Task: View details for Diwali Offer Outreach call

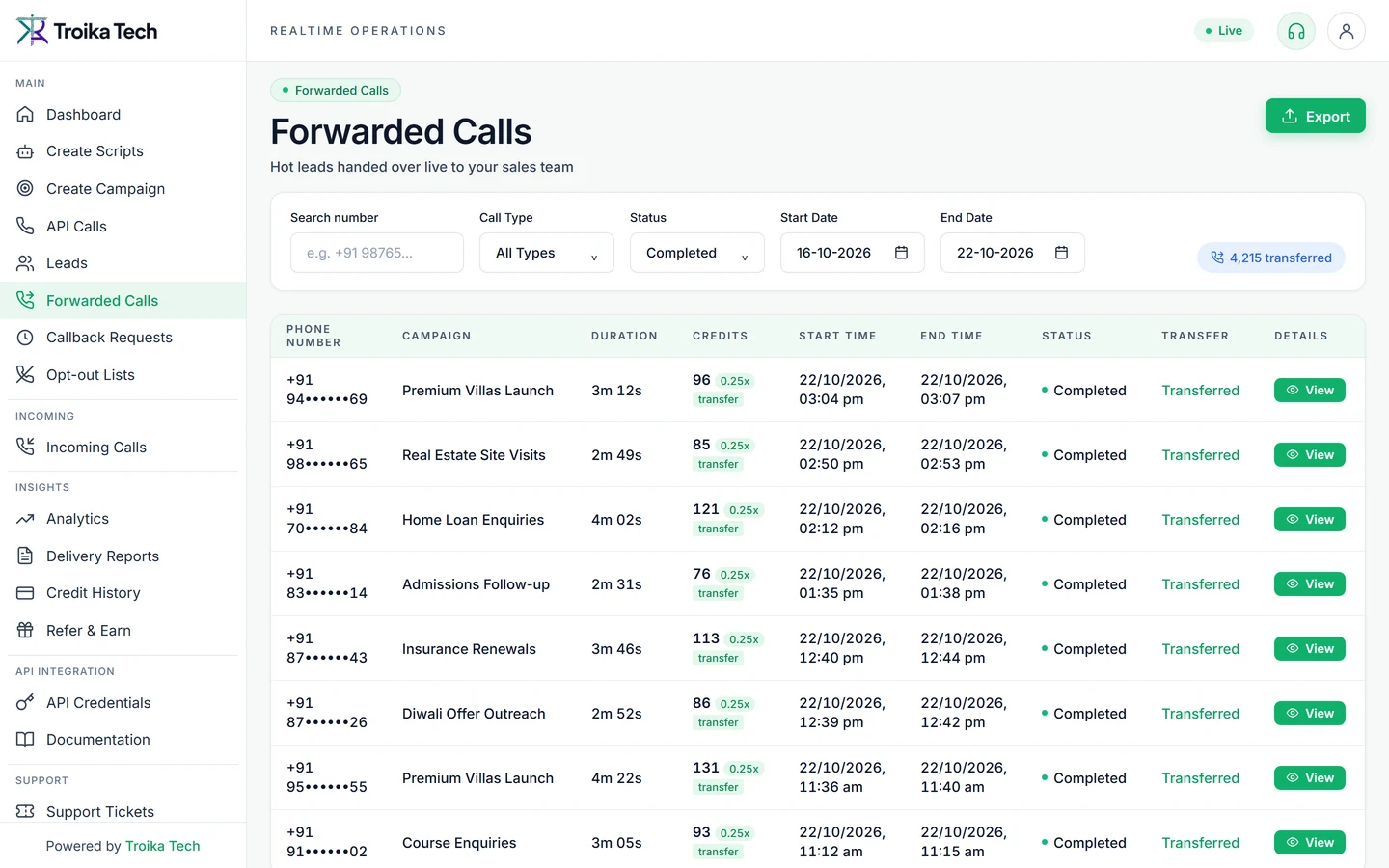Action: [1310, 713]
